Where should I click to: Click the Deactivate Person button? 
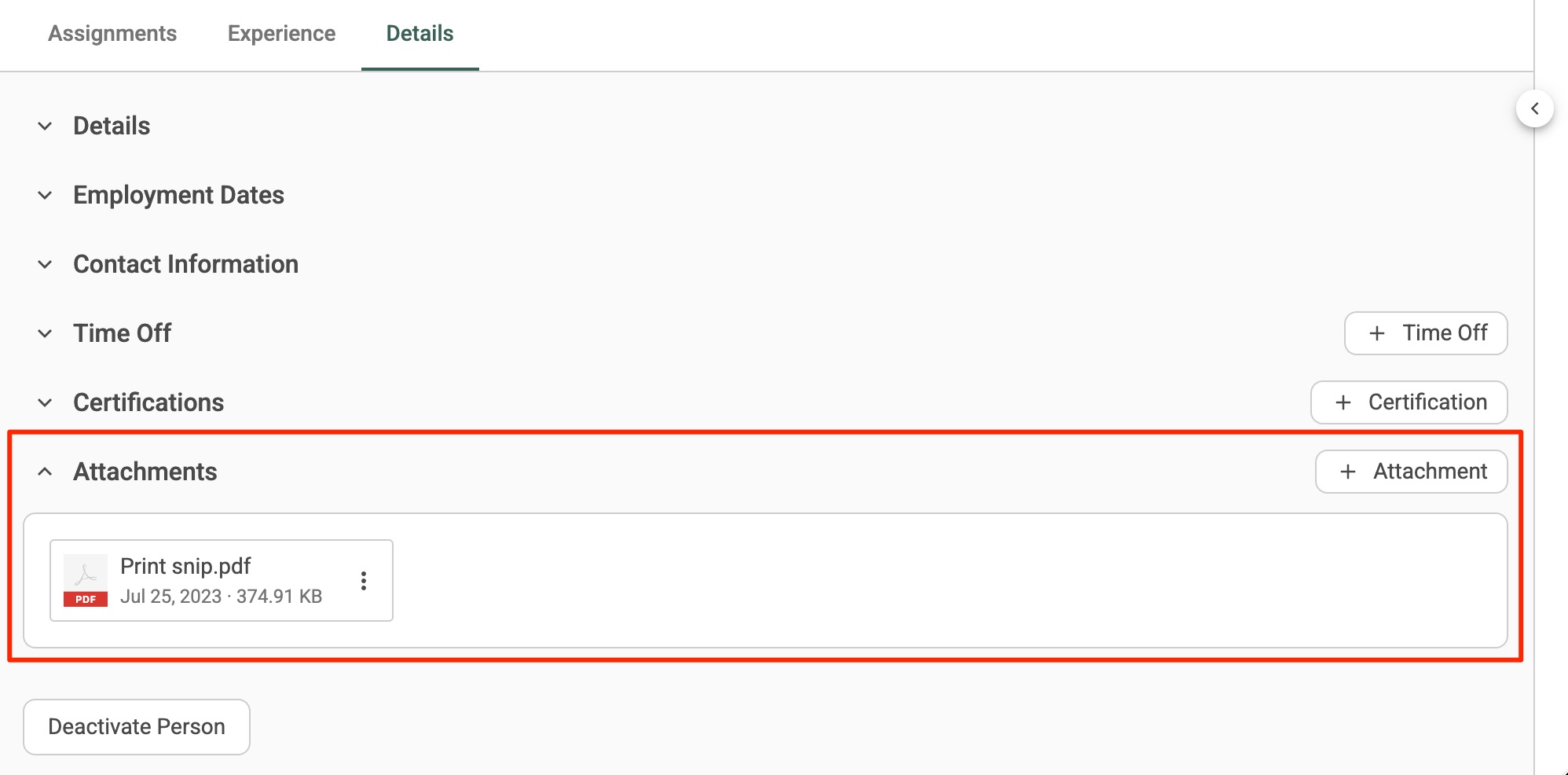[137, 727]
